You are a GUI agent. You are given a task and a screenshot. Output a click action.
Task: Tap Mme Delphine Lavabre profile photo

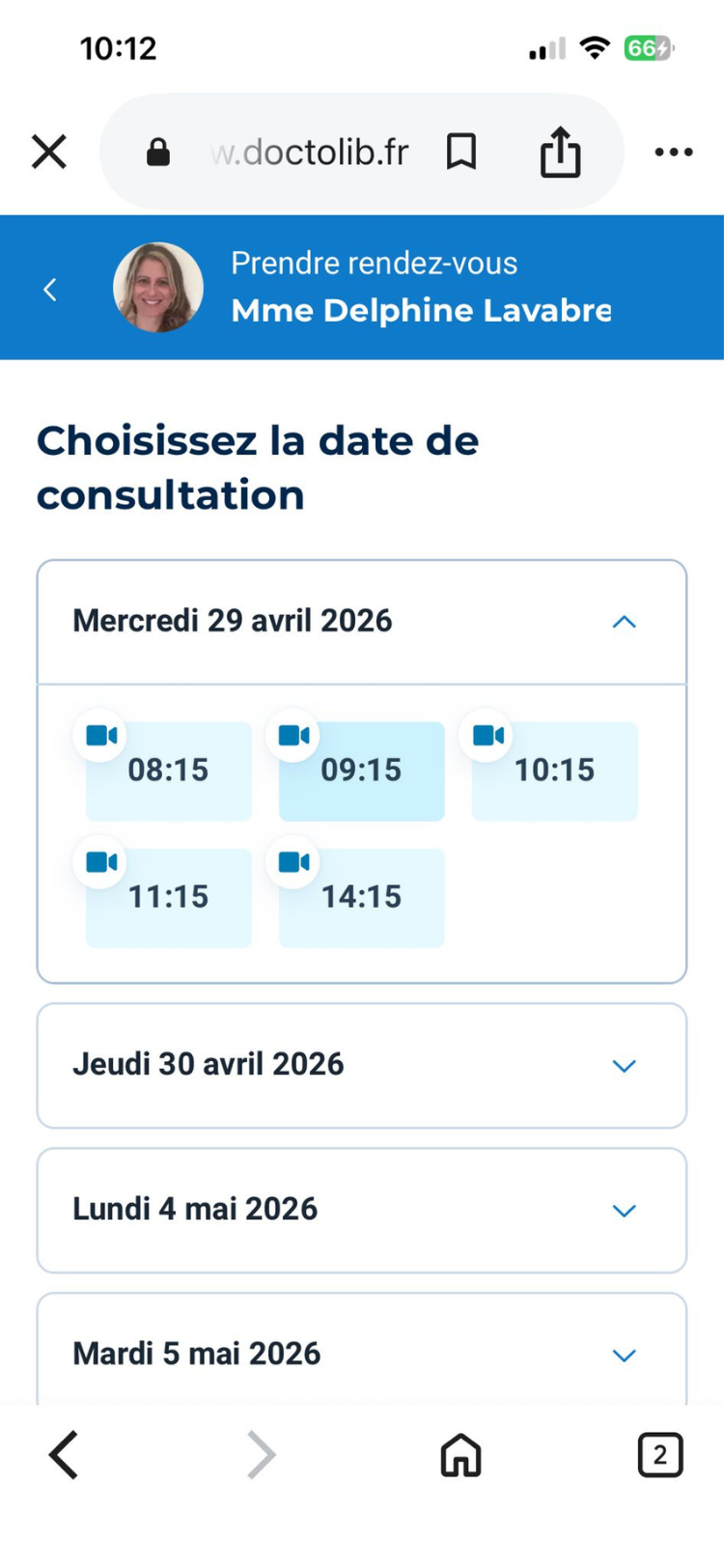pos(158,288)
